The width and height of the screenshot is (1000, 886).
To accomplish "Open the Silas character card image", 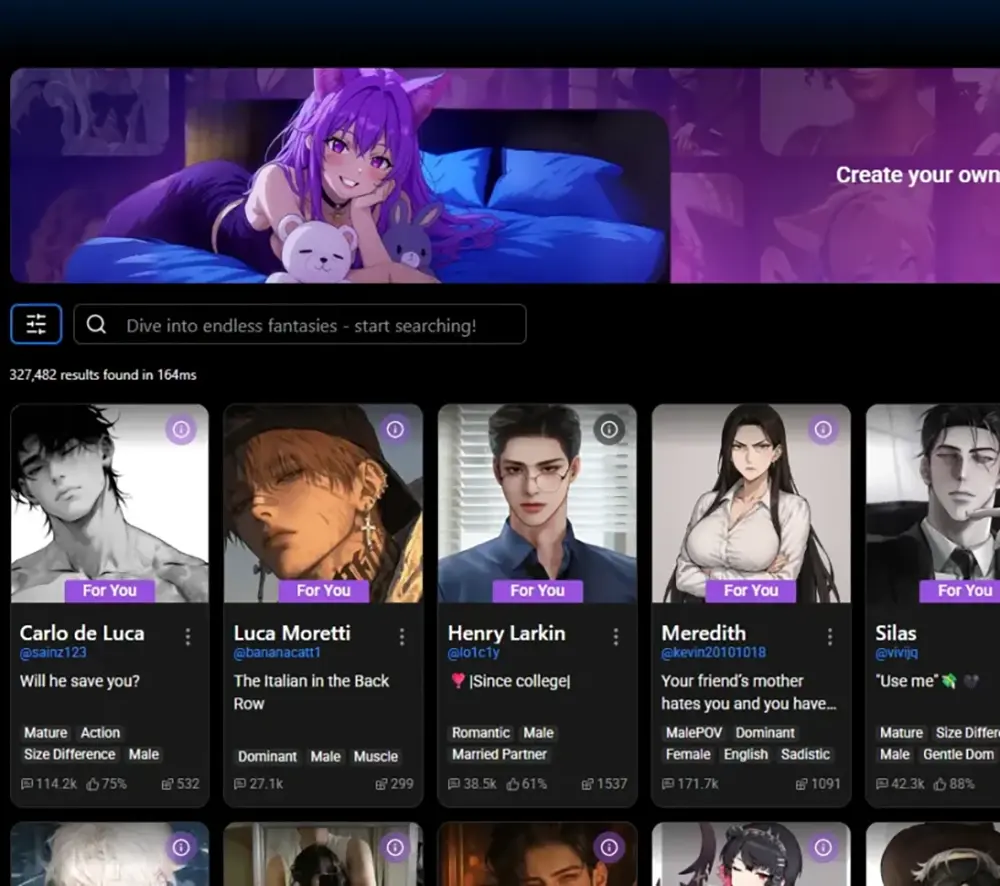I will tap(933, 503).
